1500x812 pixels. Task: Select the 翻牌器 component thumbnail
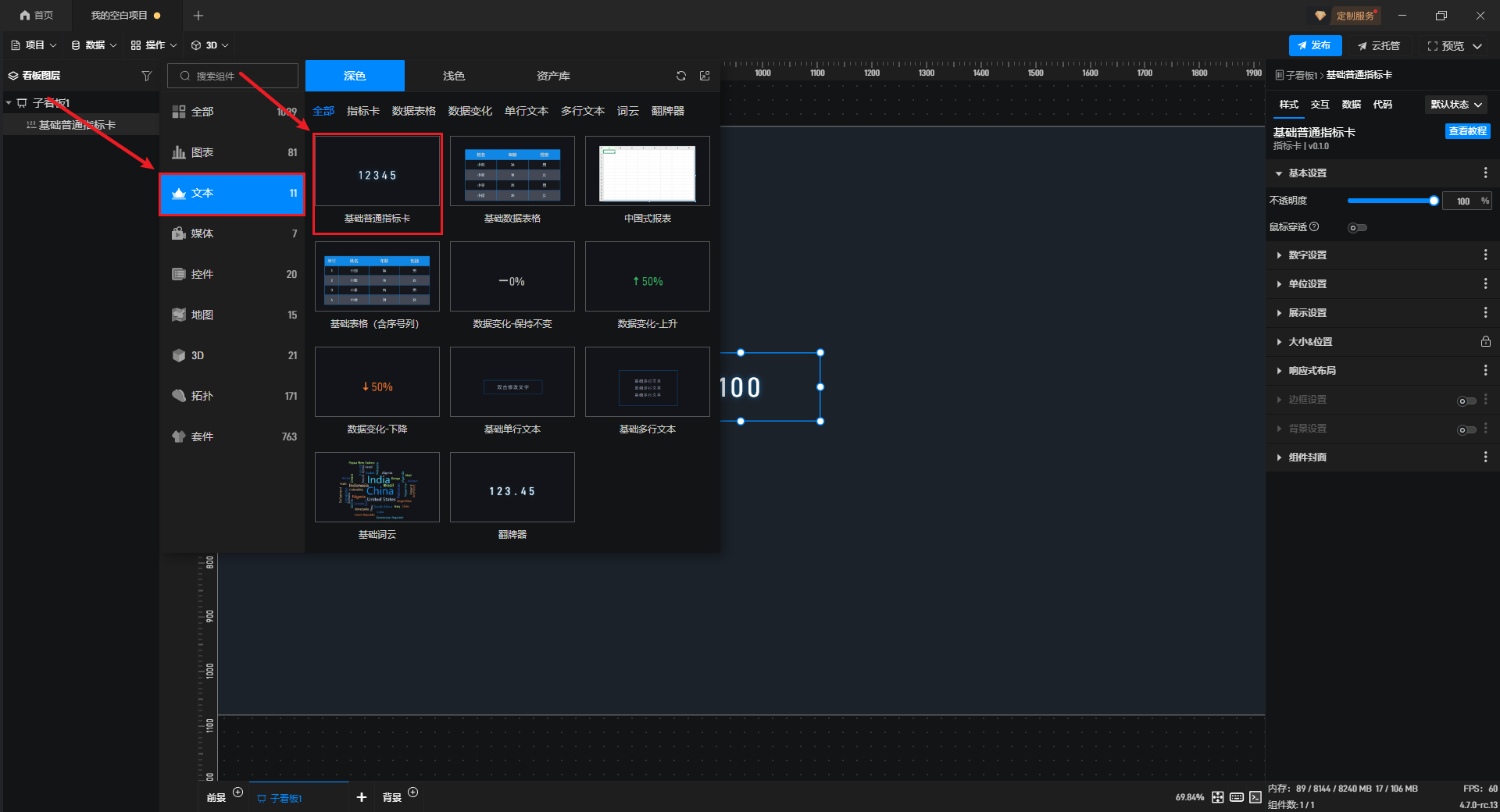(512, 488)
